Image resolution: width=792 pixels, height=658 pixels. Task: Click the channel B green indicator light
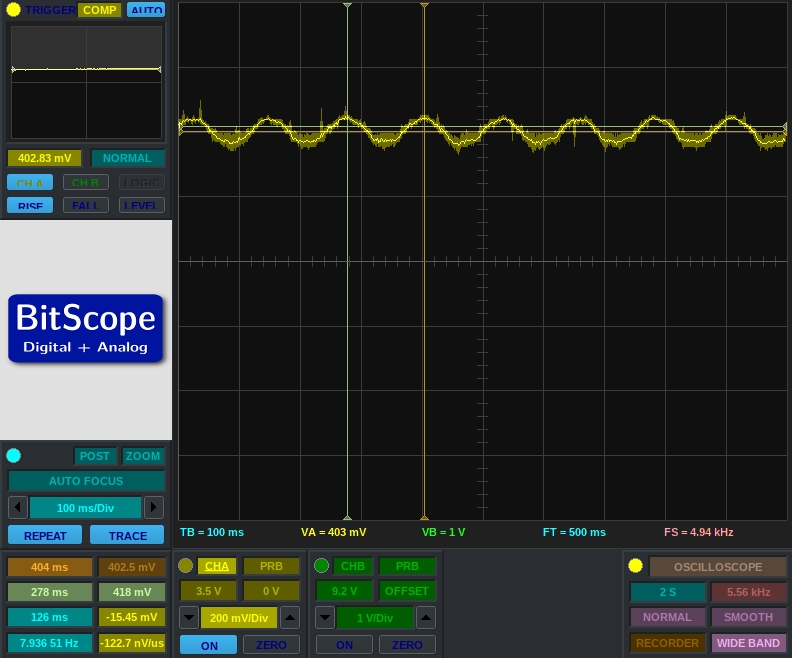pyautogui.click(x=321, y=566)
